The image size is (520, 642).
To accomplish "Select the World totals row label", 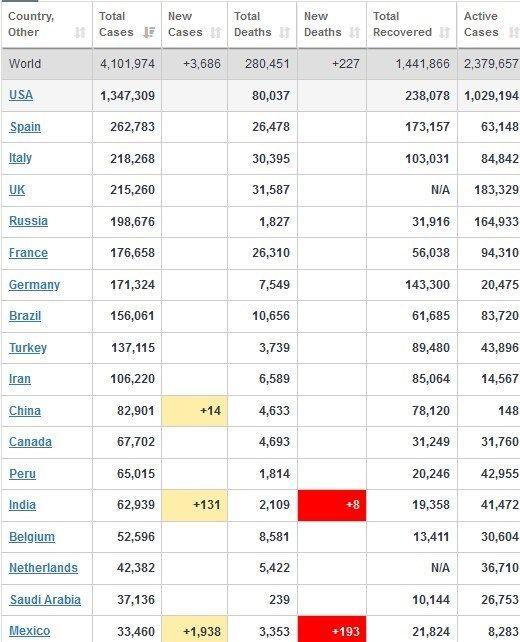I will pos(25,64).
